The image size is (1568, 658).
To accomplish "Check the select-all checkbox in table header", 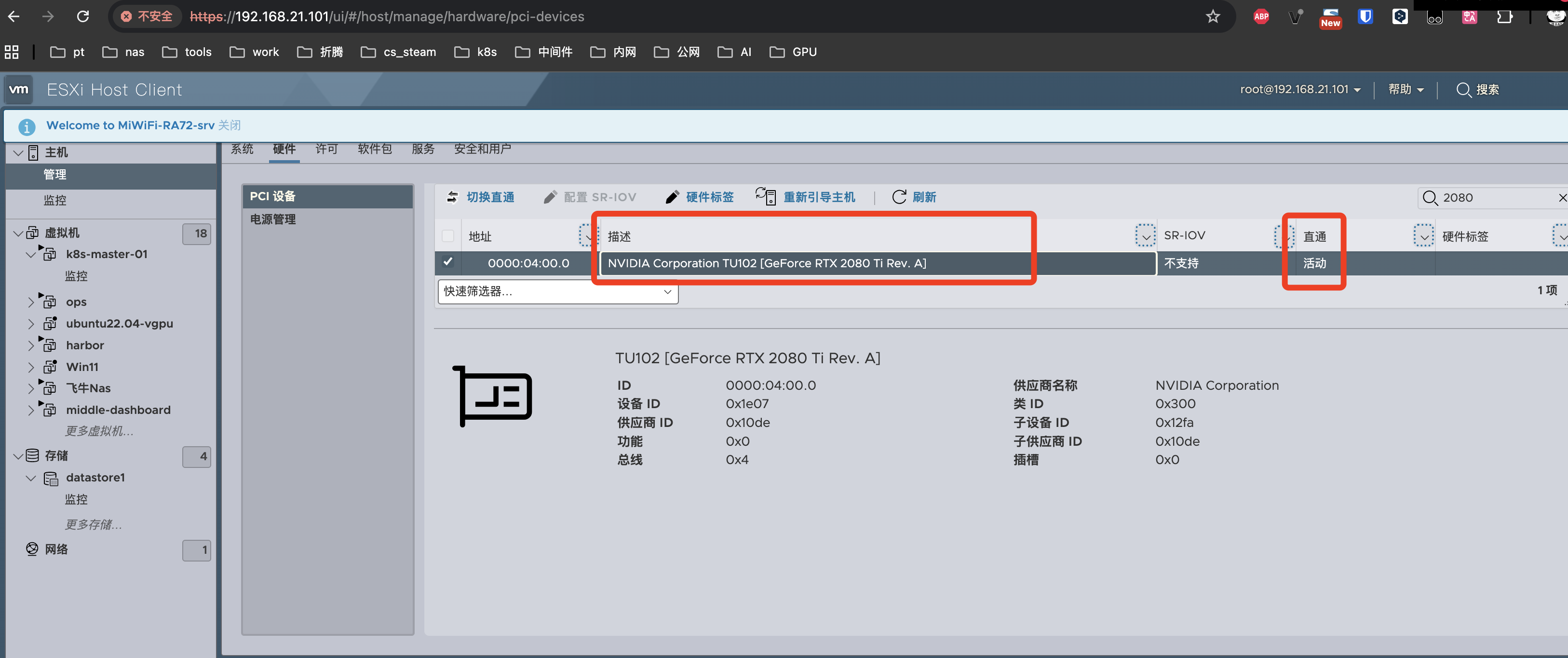I will tap(448, 236).
